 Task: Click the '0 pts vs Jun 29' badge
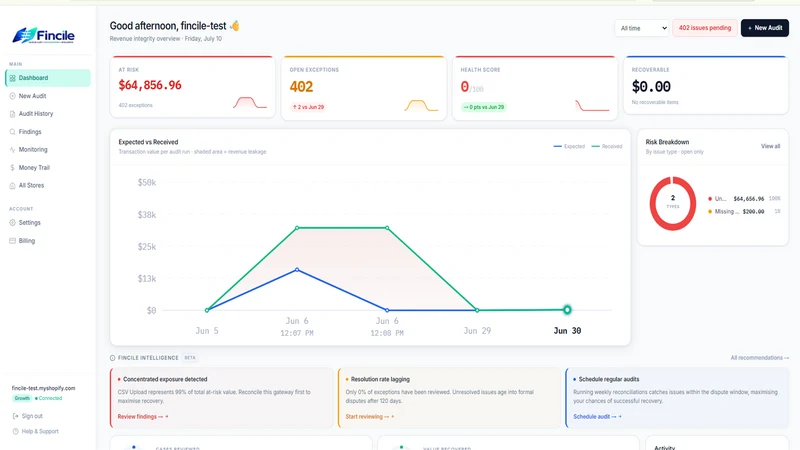pyautogui.click(x=483, y=107)
